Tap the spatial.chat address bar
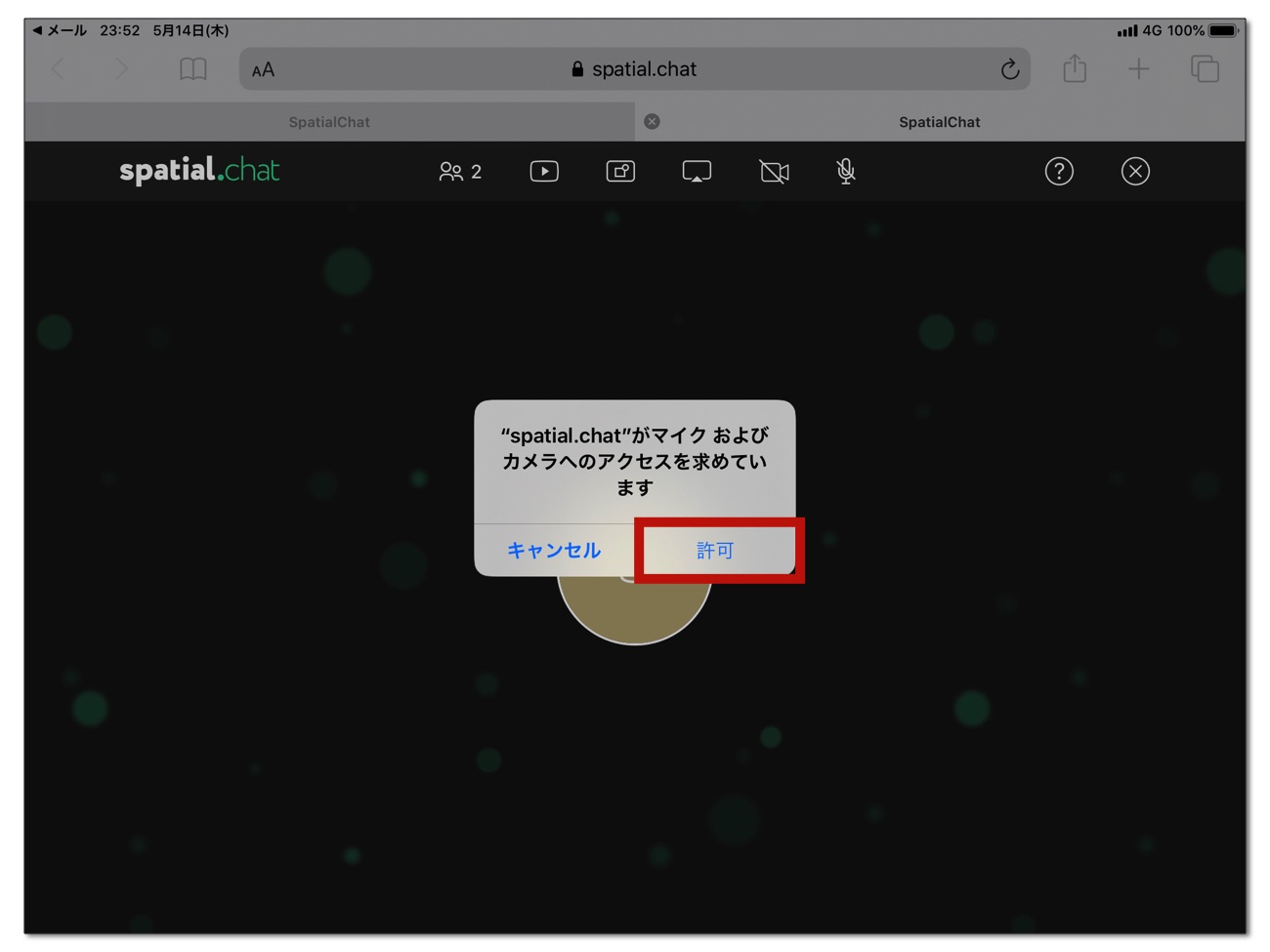The image size is (1270, 952). tap(635, 69)
